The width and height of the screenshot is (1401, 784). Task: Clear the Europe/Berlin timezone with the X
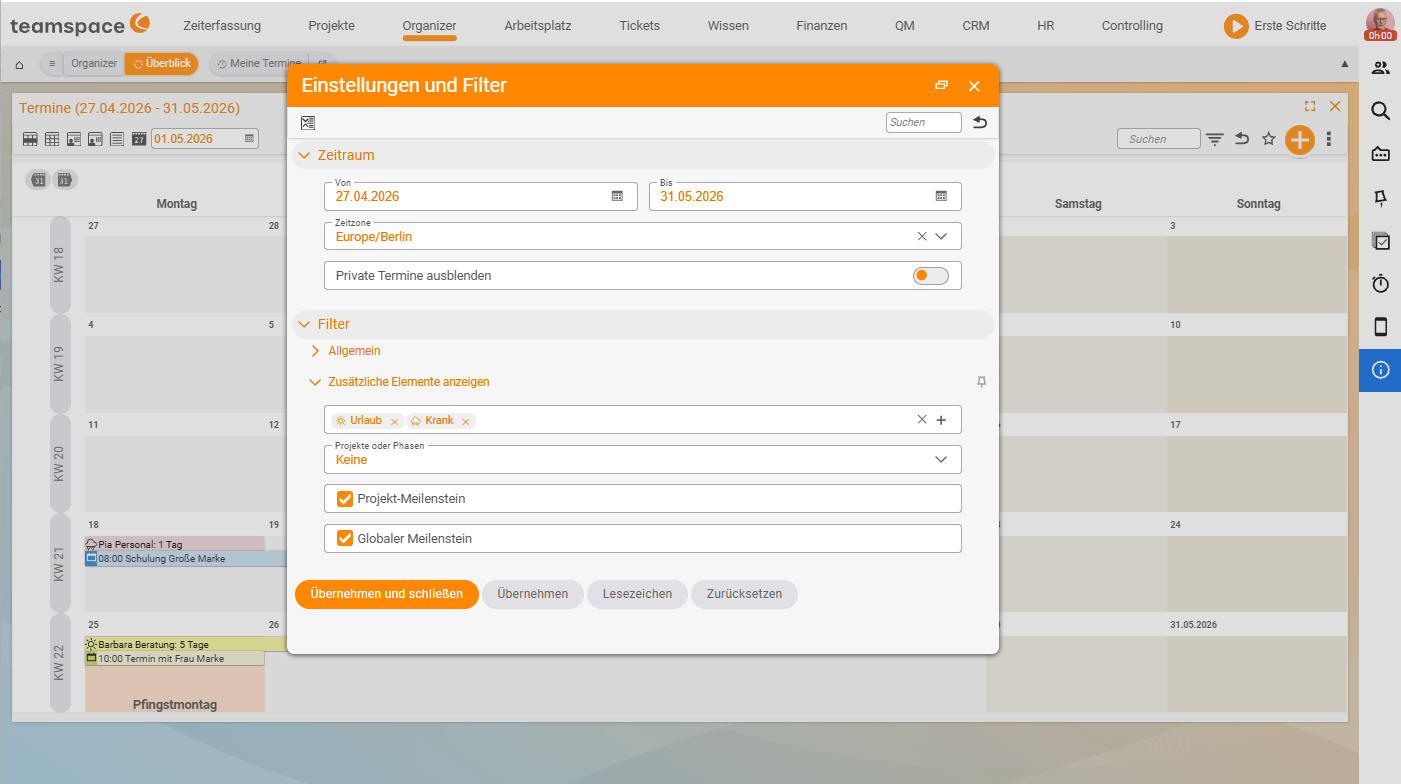click(922, 237)
